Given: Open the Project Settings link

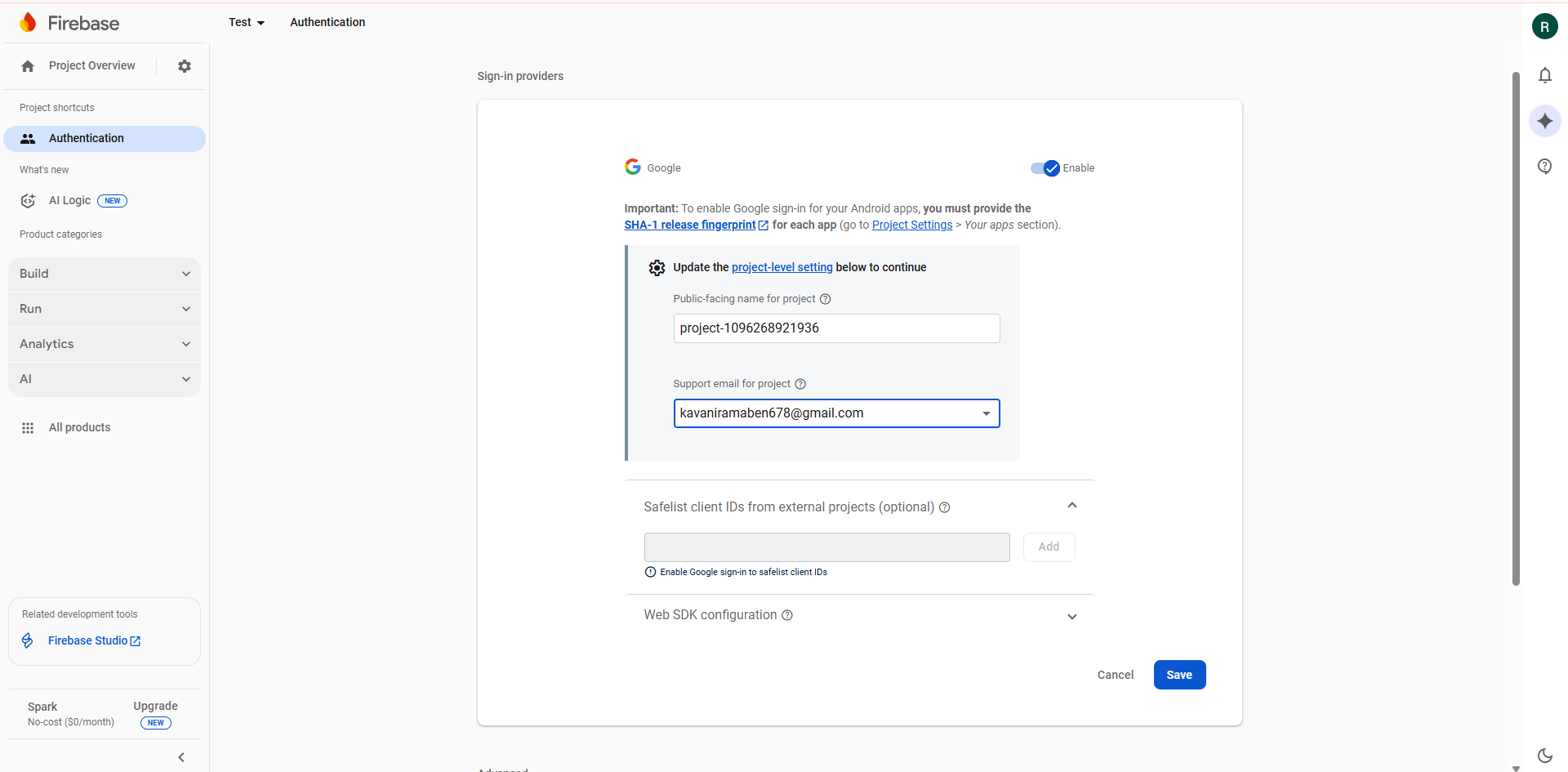Looking at the screenshot, I should pyautogui.click(x=912, y=225).
